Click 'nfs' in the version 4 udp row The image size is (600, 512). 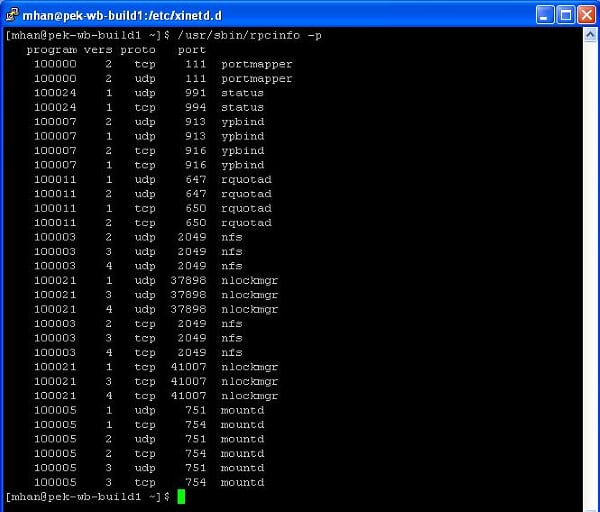click(232, 266)
